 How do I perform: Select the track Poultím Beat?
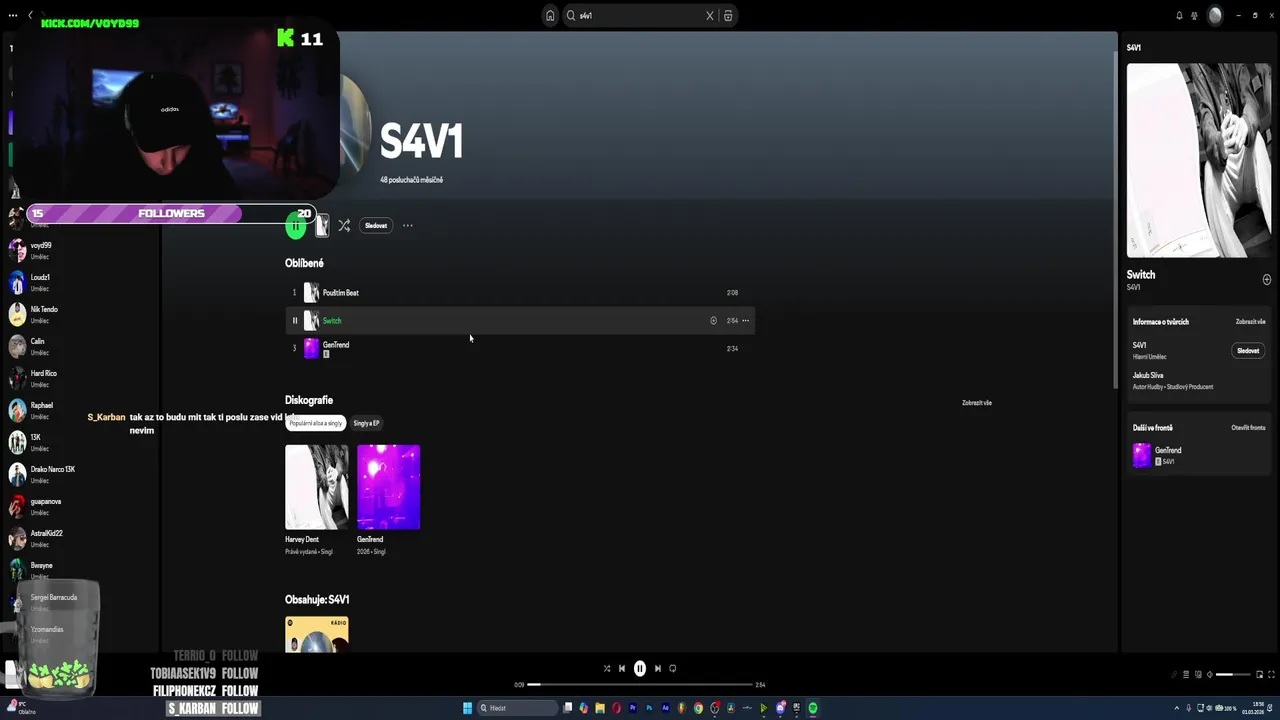[x=520, y=293]
